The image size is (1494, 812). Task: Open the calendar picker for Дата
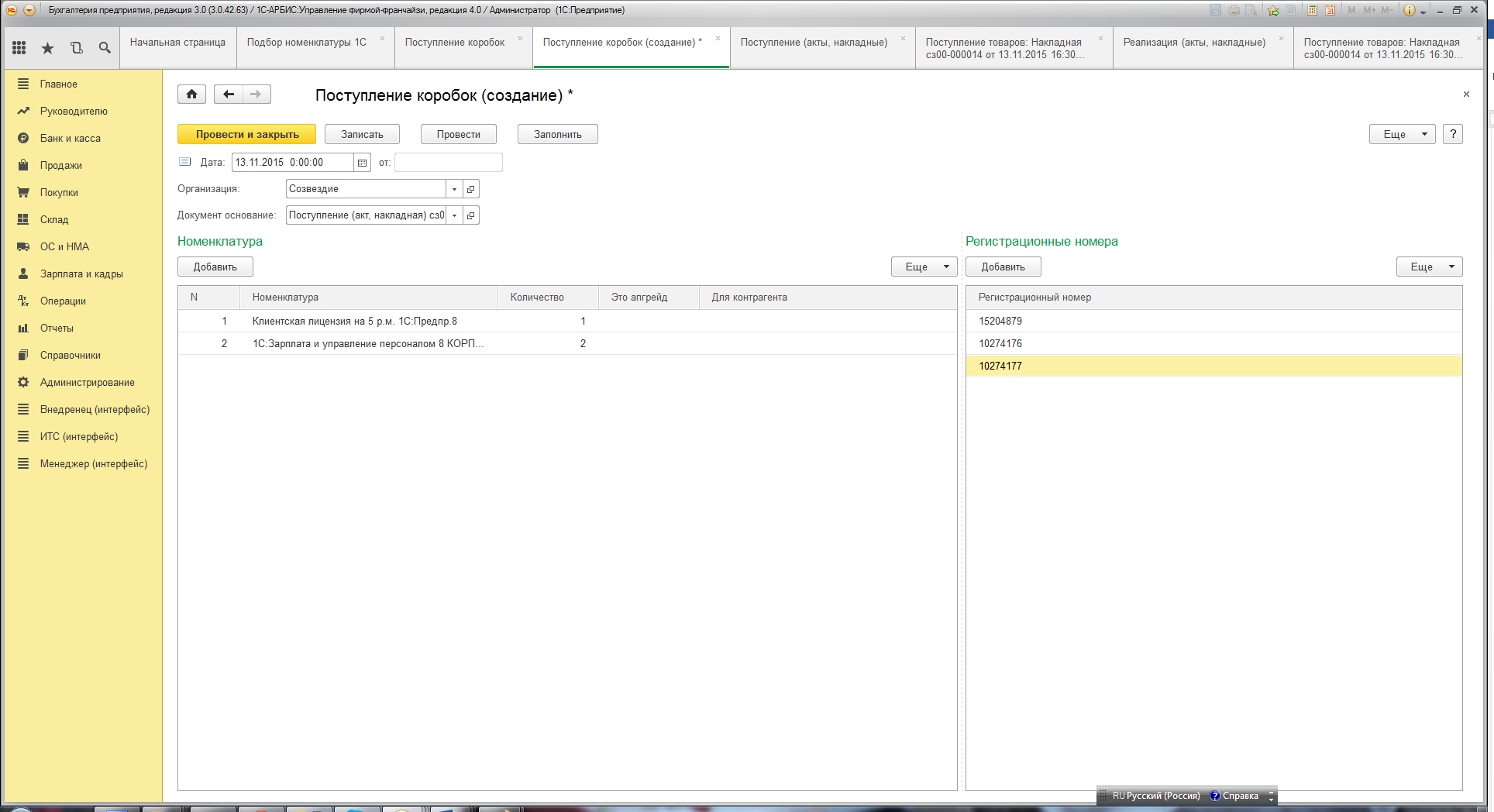(x=362, y=163)
